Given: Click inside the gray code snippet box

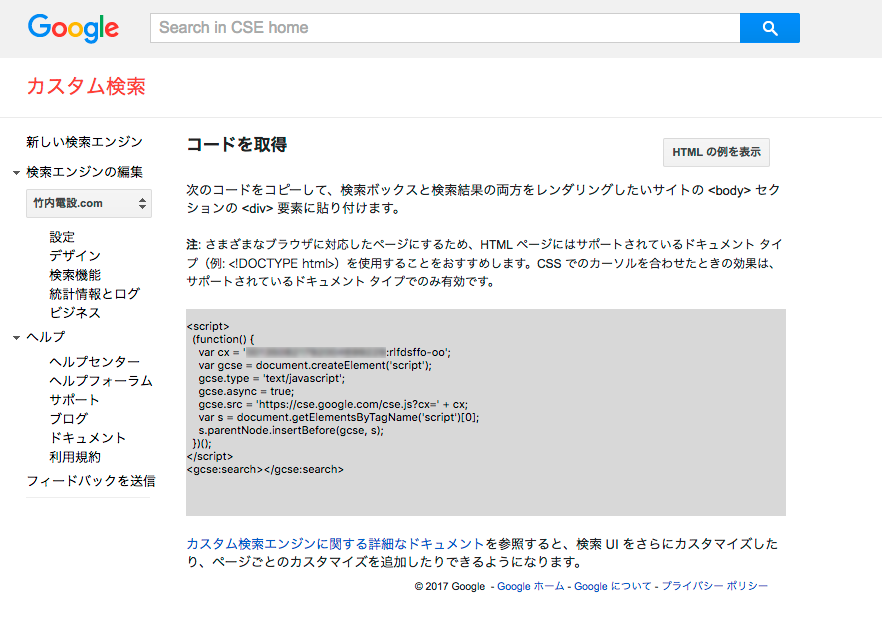Looking at the screenshot, I should point(486,412).
